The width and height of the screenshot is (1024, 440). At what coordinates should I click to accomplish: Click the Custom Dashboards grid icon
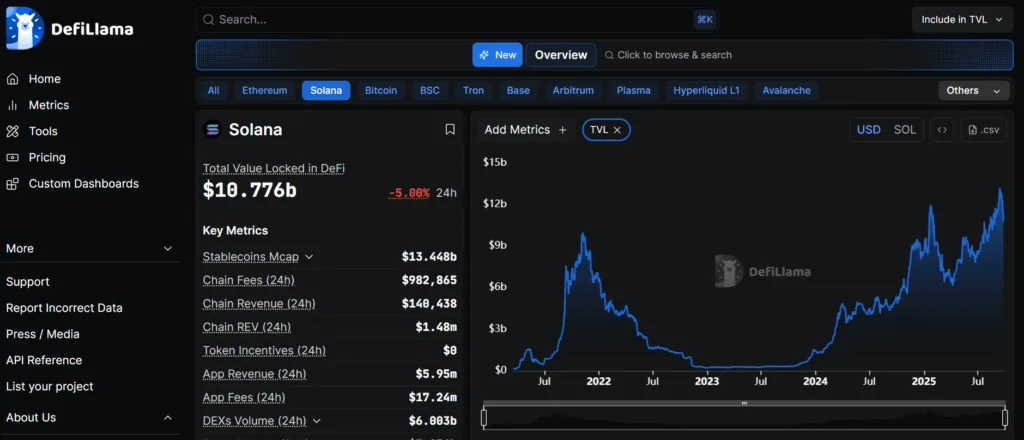(x=12, y=183)
